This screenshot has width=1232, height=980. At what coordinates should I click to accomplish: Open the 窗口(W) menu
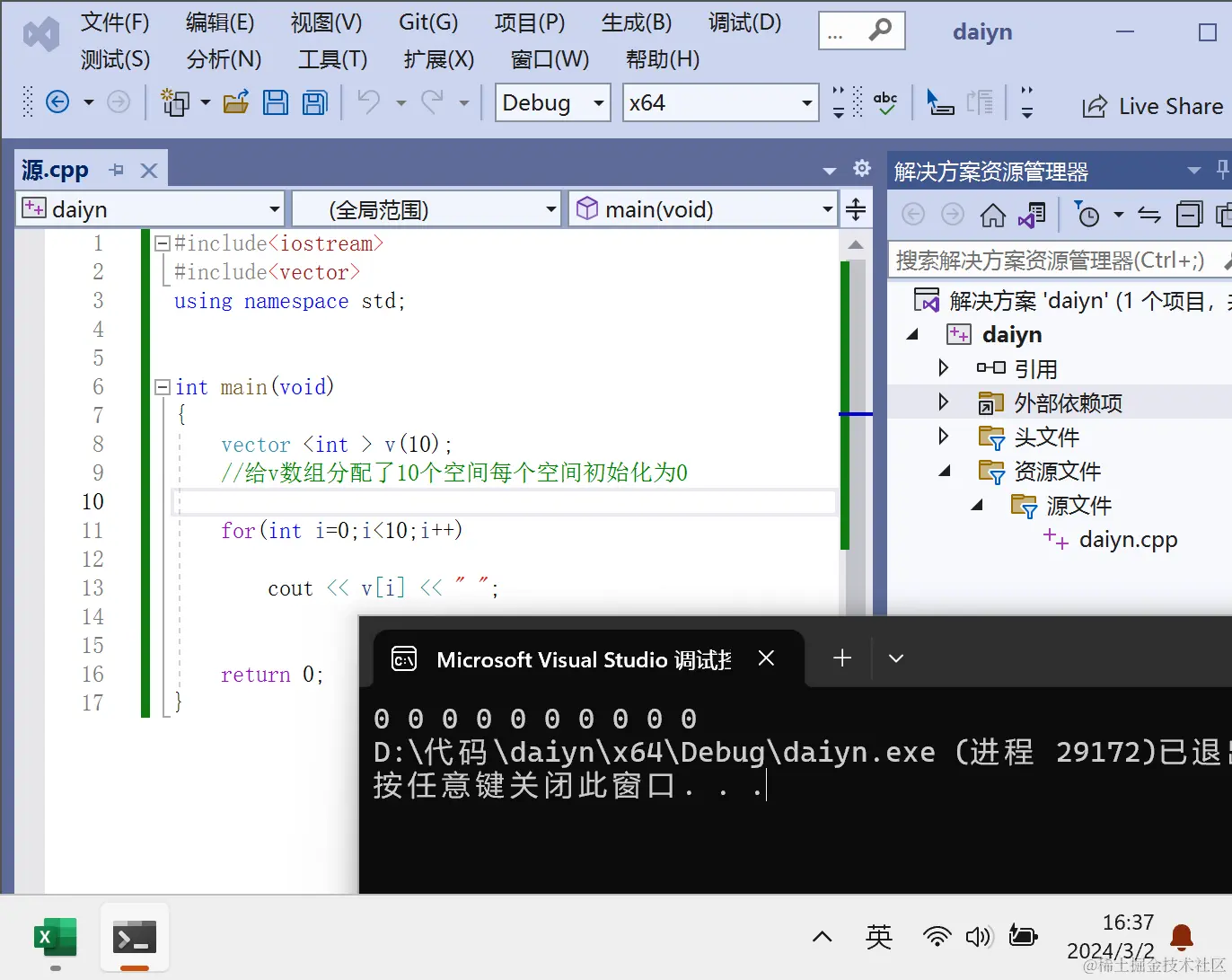pos(550,59)
